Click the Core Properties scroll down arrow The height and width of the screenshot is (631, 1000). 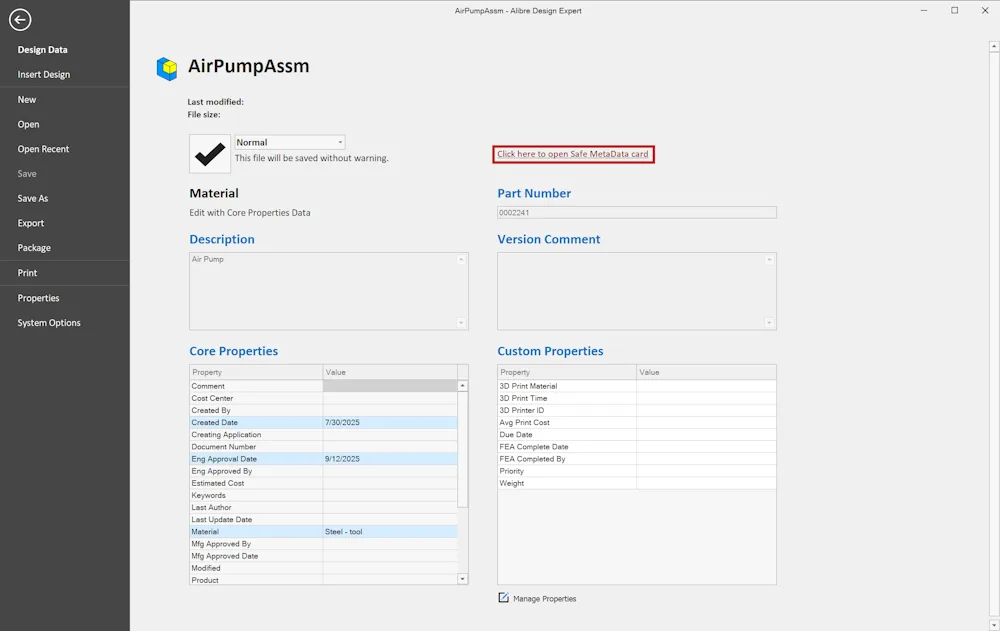(462, 579)
